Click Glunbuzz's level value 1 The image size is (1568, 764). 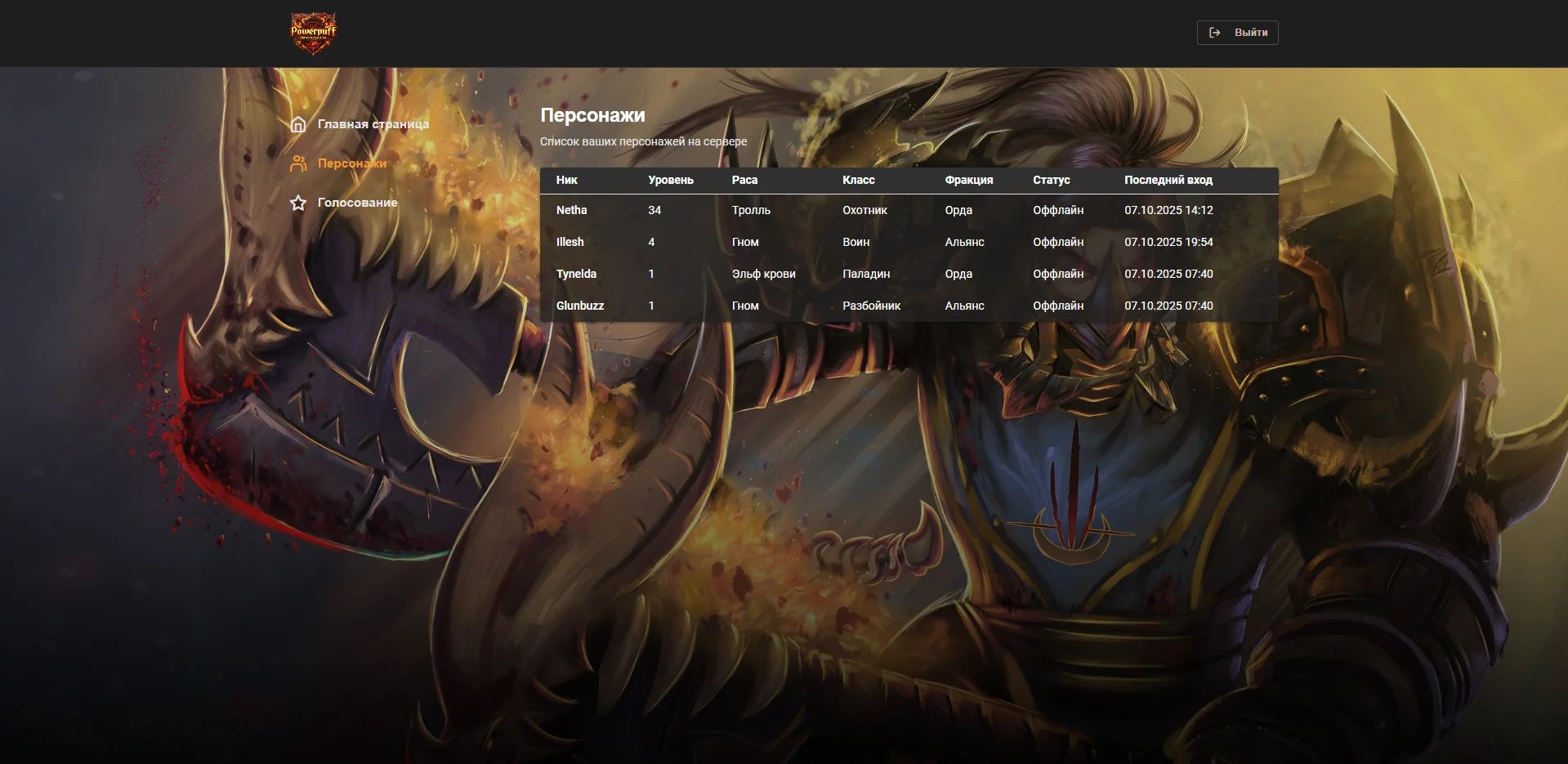(x=651, y=306)
